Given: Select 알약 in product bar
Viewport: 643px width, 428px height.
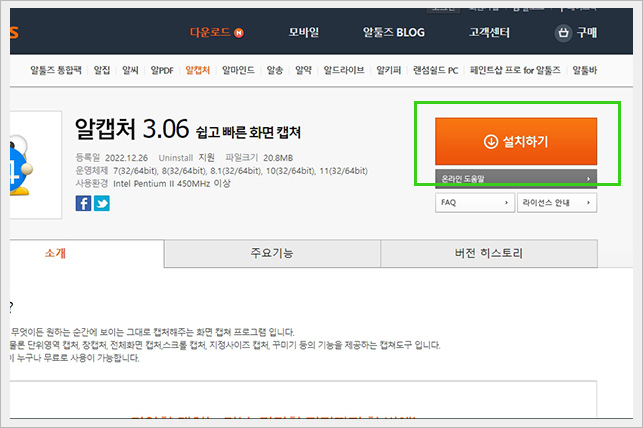Looking at the screenshot, I should [x=303, y=70].
